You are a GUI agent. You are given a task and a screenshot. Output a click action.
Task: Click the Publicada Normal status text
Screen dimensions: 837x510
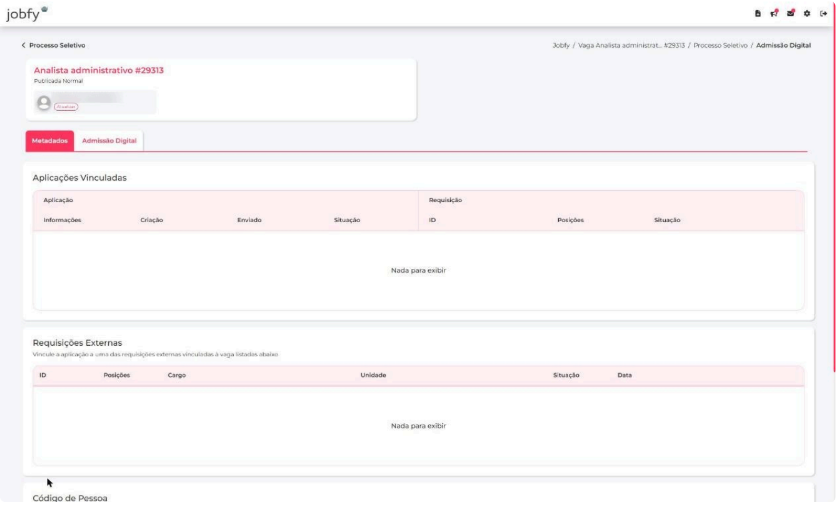click(58, 81)
